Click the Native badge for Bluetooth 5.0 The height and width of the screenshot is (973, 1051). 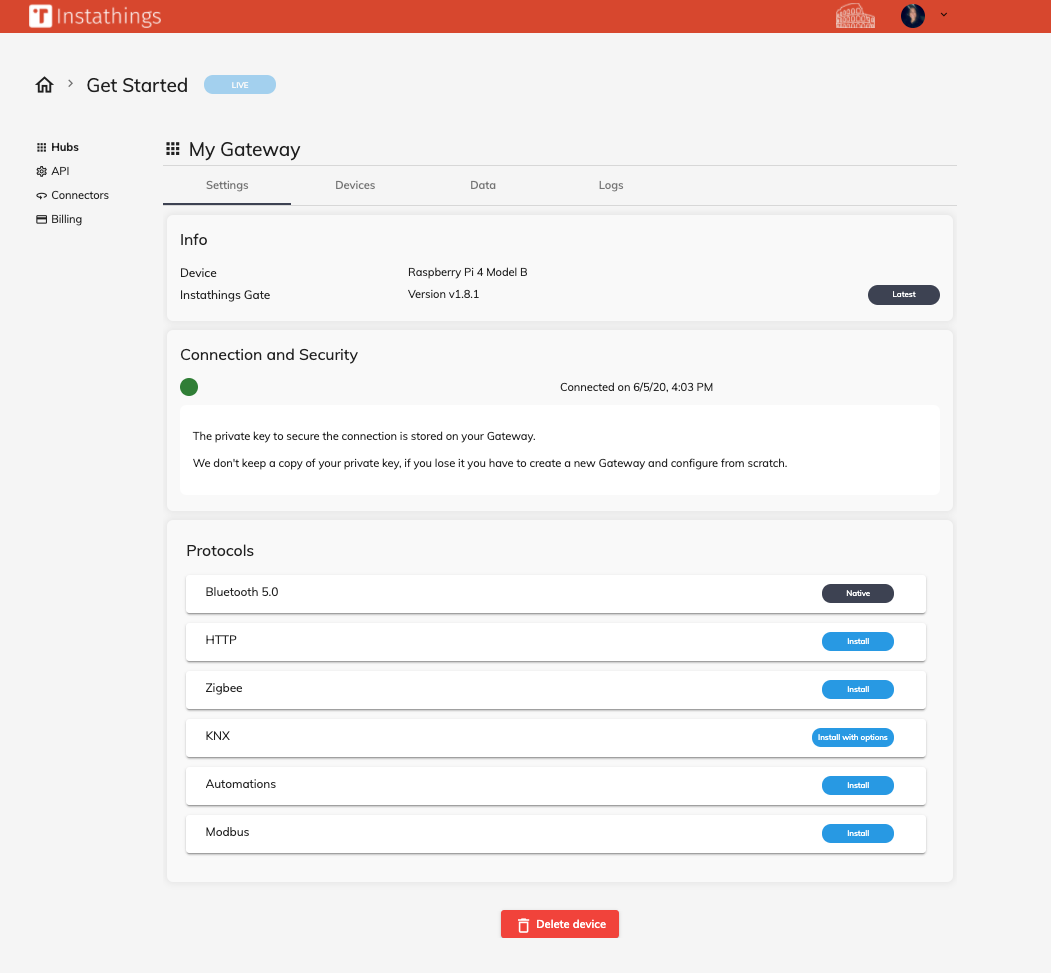pyautogui.click(x=857, y=594)
